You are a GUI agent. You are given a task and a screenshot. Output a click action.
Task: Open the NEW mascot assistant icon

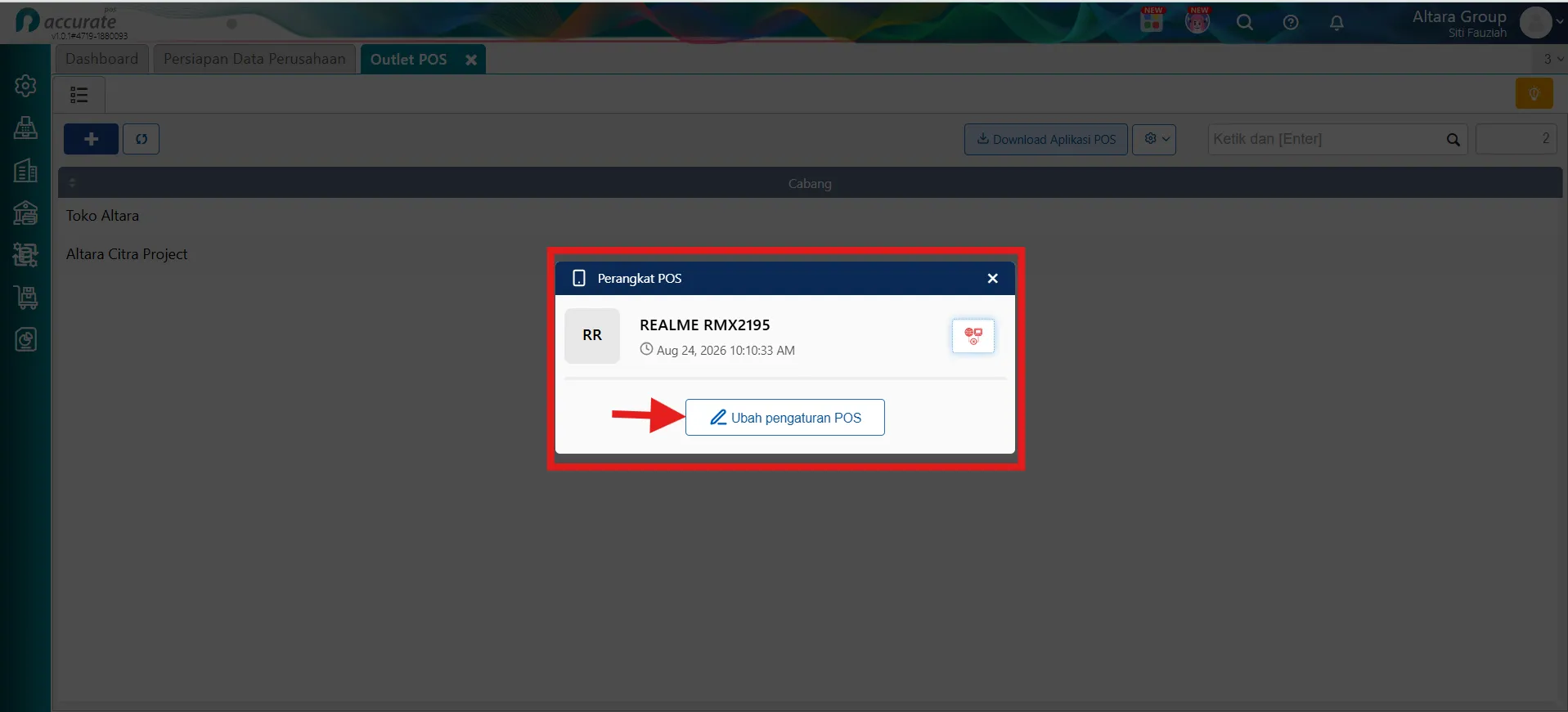coord(1197,21)
